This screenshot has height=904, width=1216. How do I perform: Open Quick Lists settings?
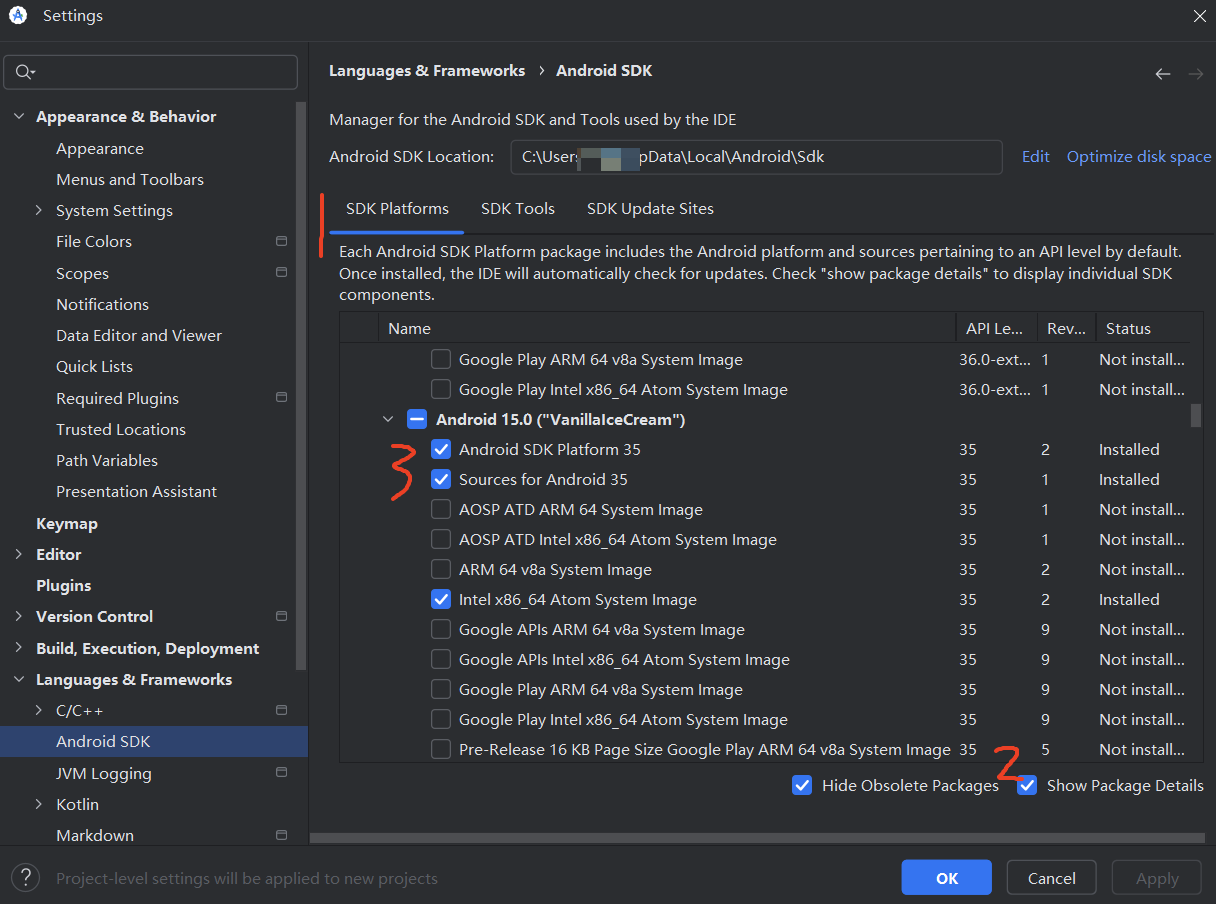click(94, 366)
